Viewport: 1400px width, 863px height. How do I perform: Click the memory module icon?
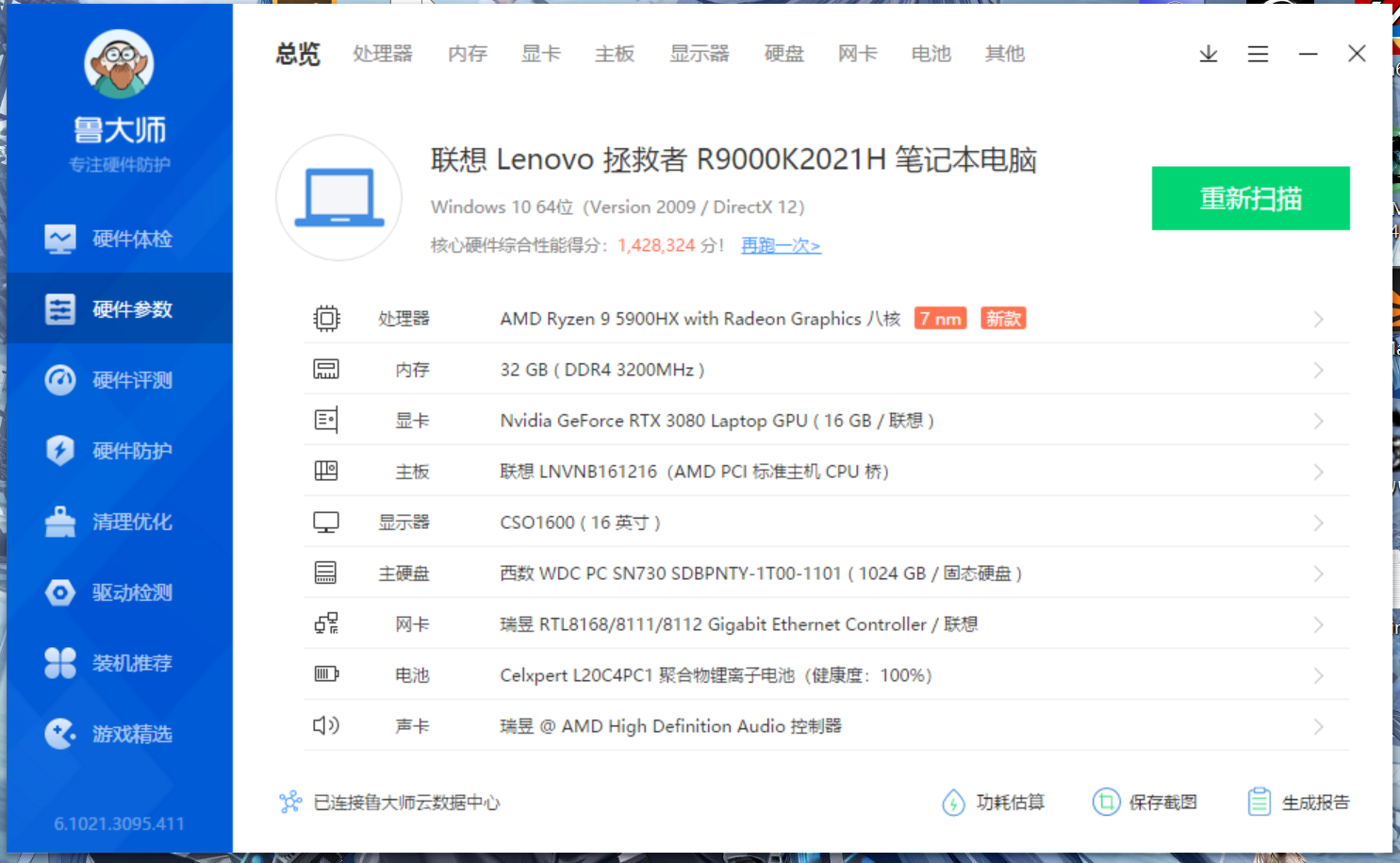point(326,370)
